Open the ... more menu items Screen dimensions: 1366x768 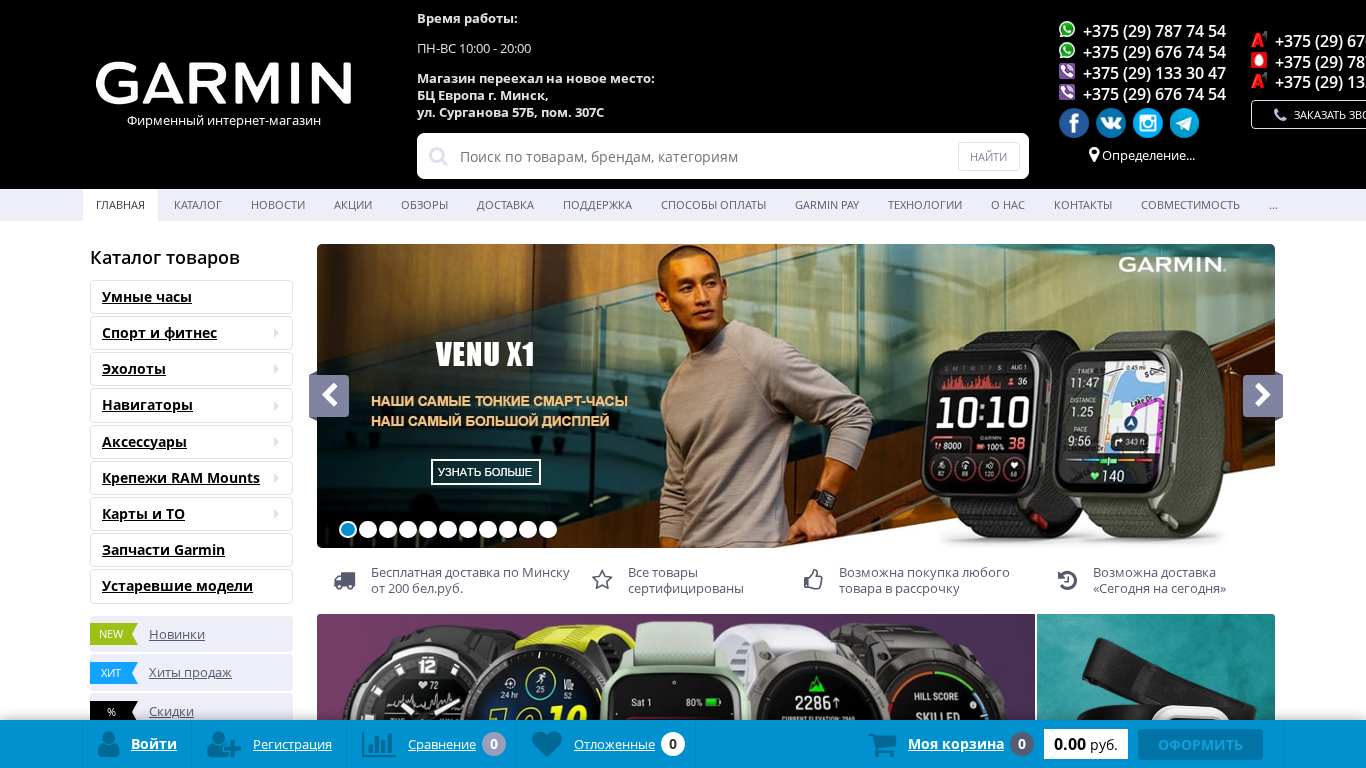pyautogui.click(x=1273, y=205)
